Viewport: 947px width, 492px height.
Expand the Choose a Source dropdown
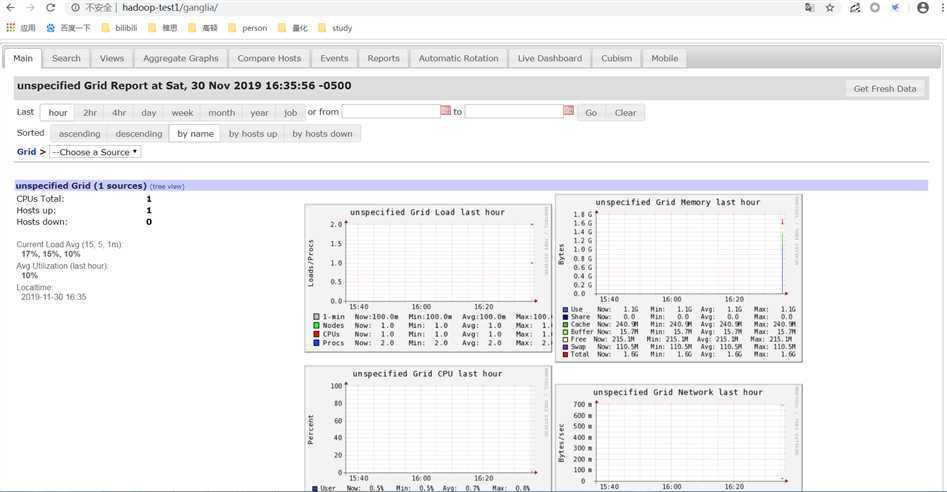(95, 152)
